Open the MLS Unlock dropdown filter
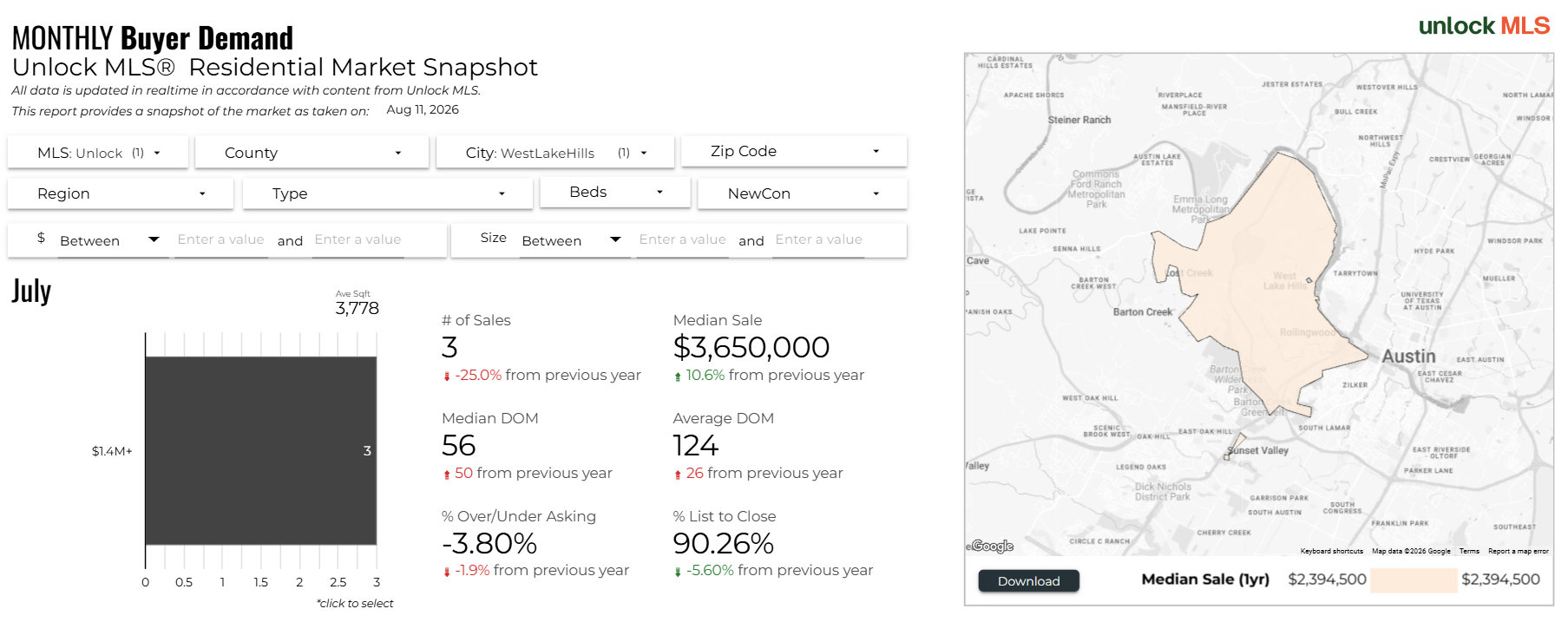Image resolution: width=1568 pixels, height=622 pixels. click(x=98, y=153)
